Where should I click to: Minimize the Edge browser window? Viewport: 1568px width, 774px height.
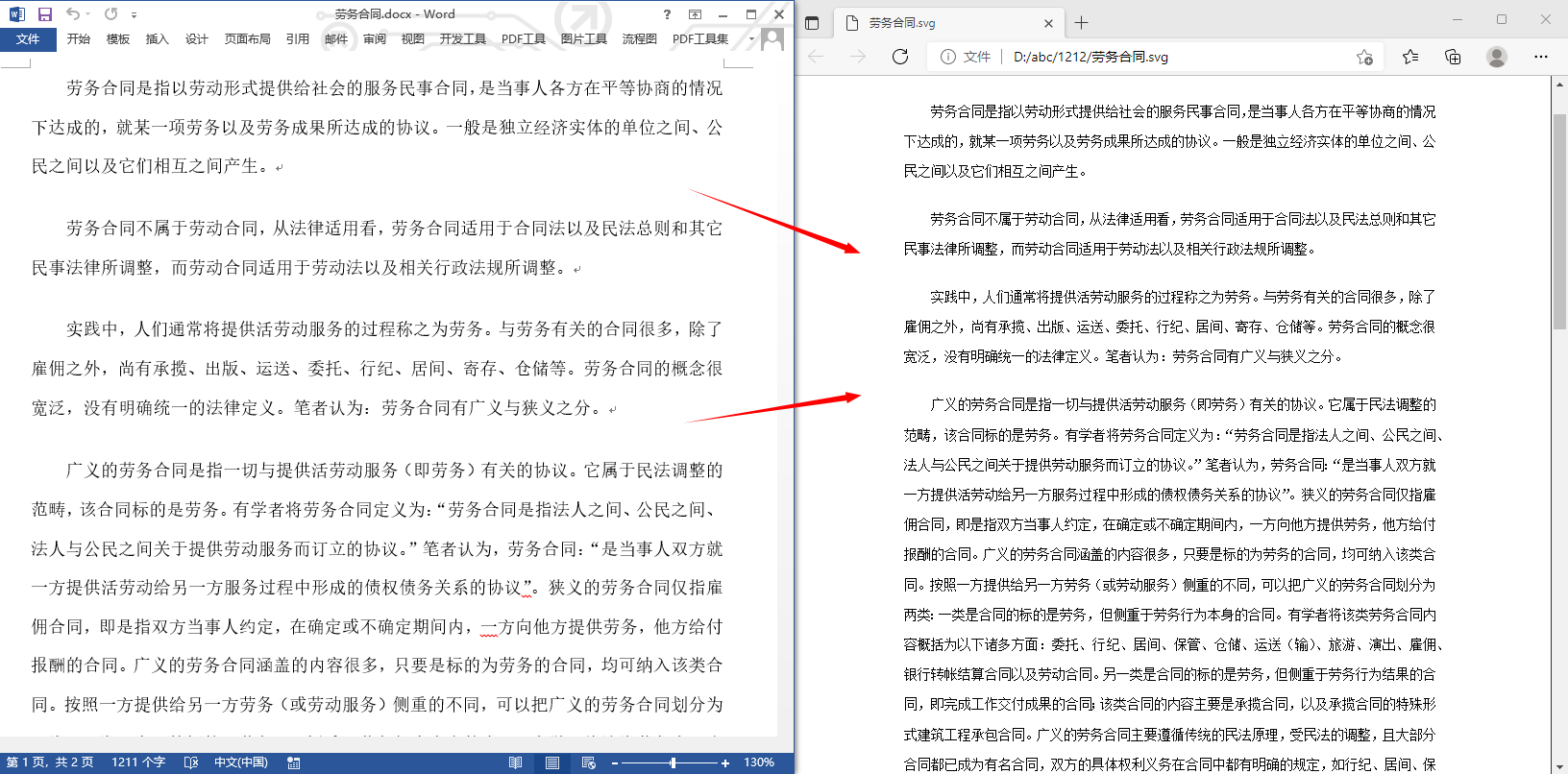coord(1458,19)
